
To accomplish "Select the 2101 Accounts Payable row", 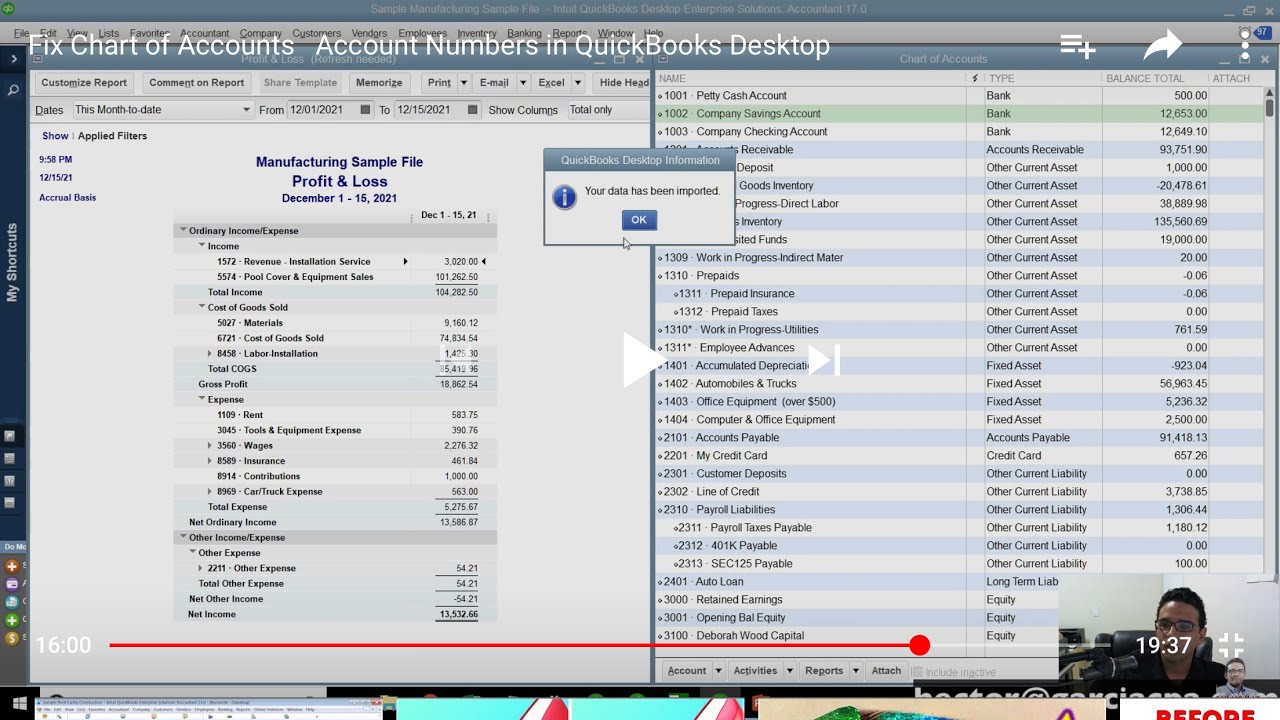I will pos(958,438).
